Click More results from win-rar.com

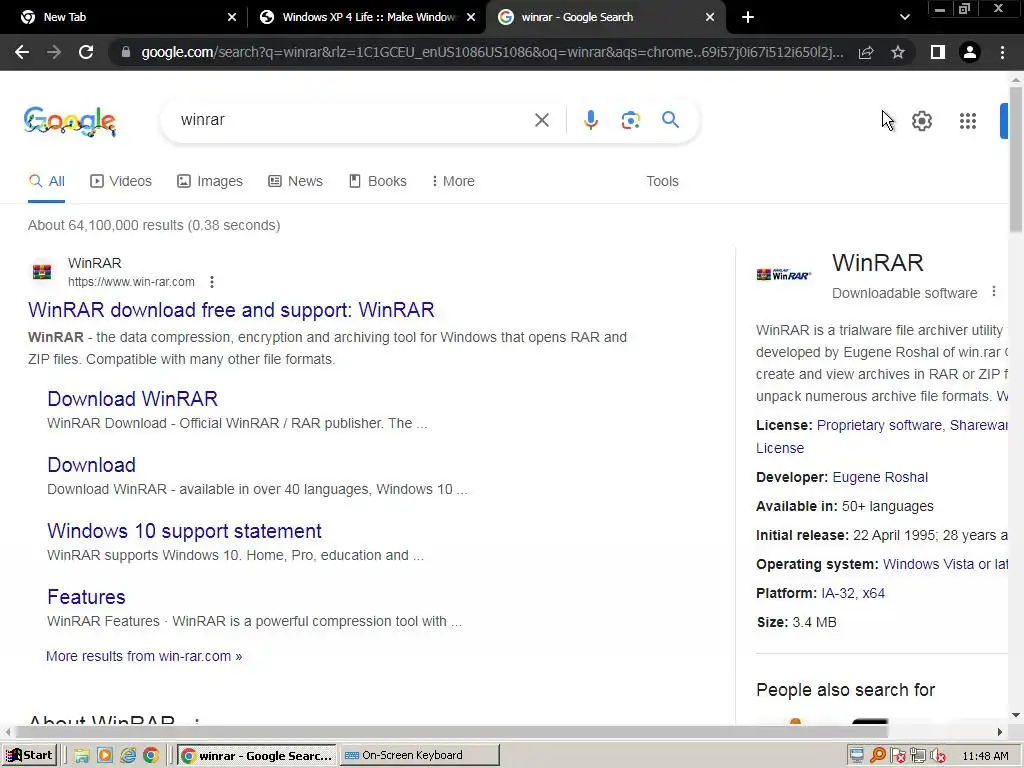144,656
